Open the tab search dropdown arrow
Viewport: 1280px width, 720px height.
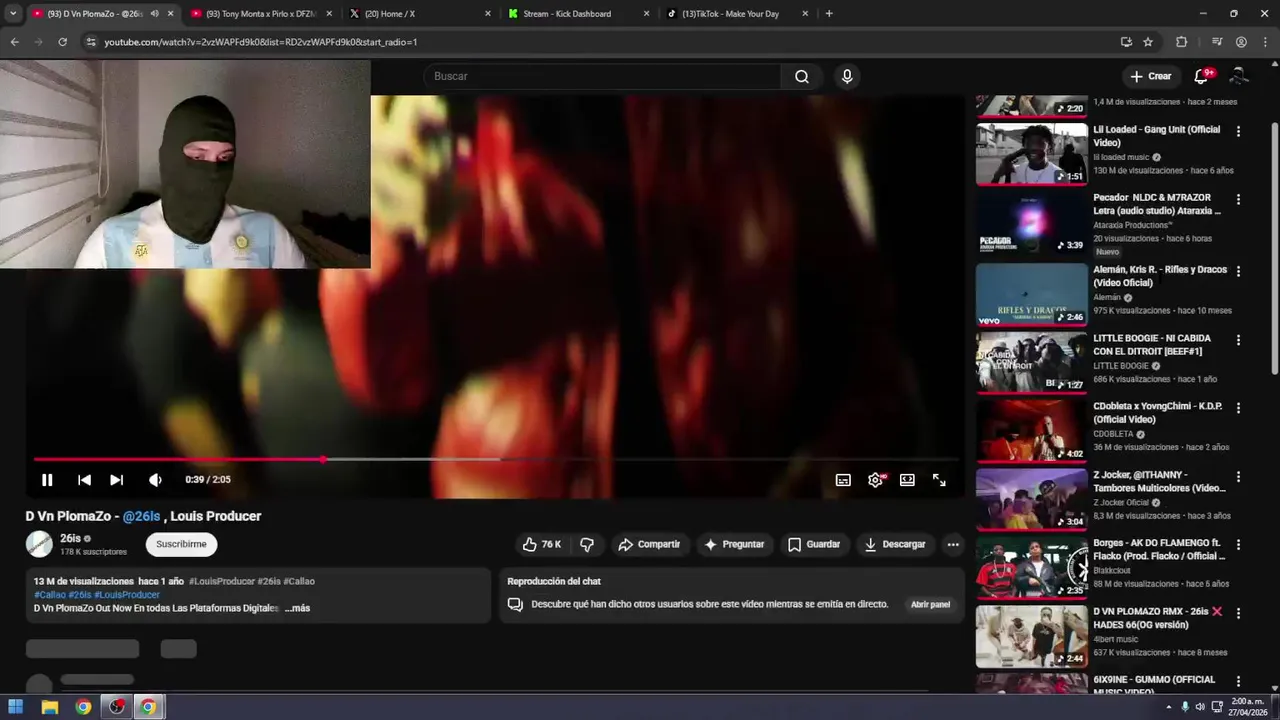click(13, 14)
